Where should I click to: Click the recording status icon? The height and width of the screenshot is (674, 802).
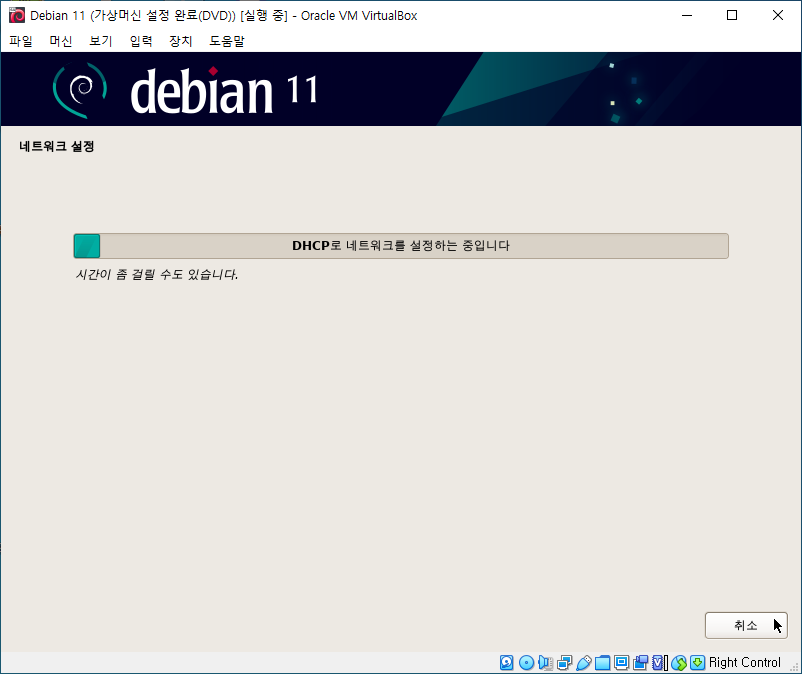coord(640,663)
